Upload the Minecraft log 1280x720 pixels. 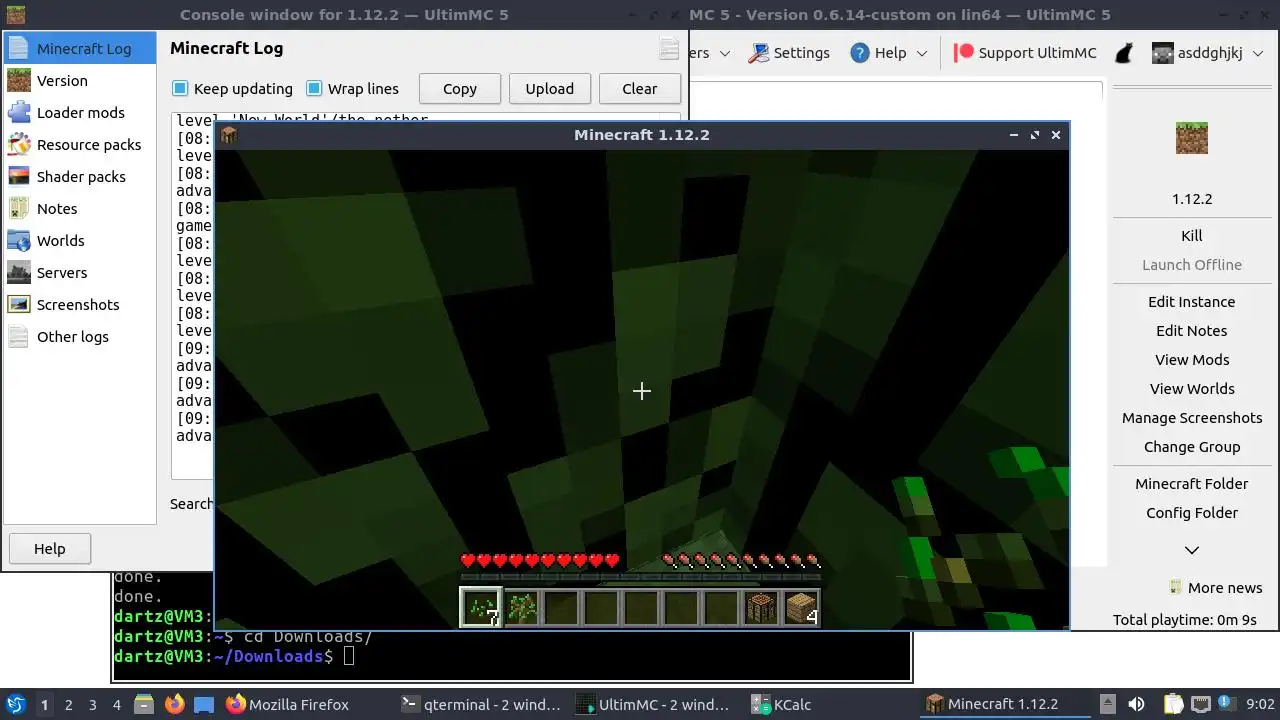pyautogui.click(x=550, y=89)
